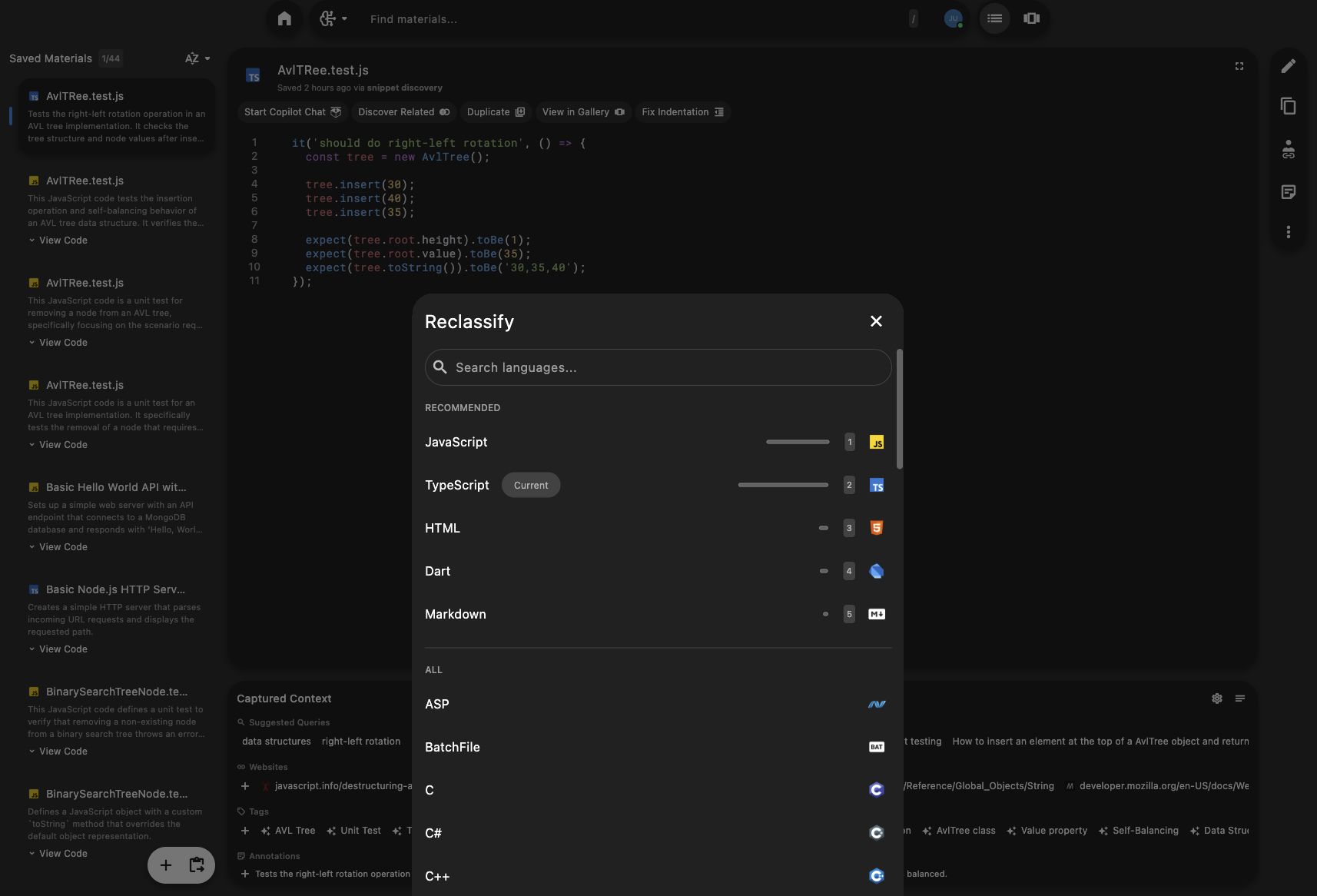Open Basic Hello World API material
1317x896 pixels.
[117, 517]
